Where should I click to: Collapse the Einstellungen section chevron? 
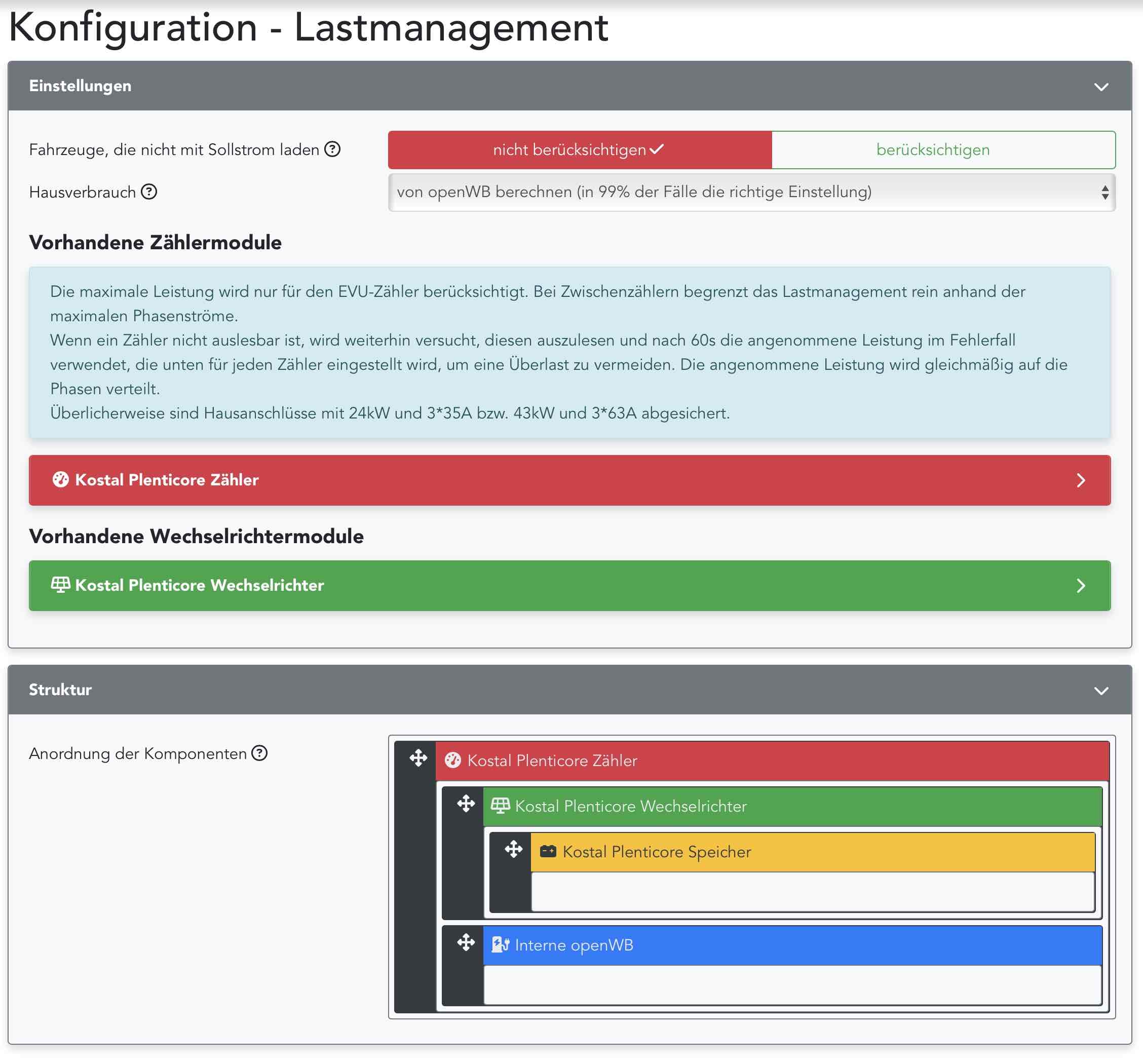1100,87
